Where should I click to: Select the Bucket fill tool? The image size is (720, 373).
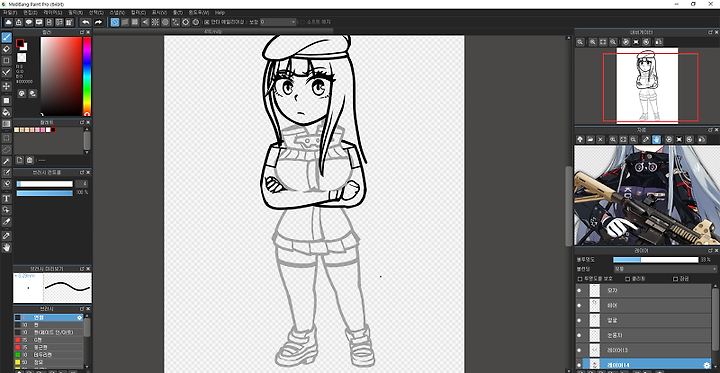pyautogui.click(x=6, y=112)
